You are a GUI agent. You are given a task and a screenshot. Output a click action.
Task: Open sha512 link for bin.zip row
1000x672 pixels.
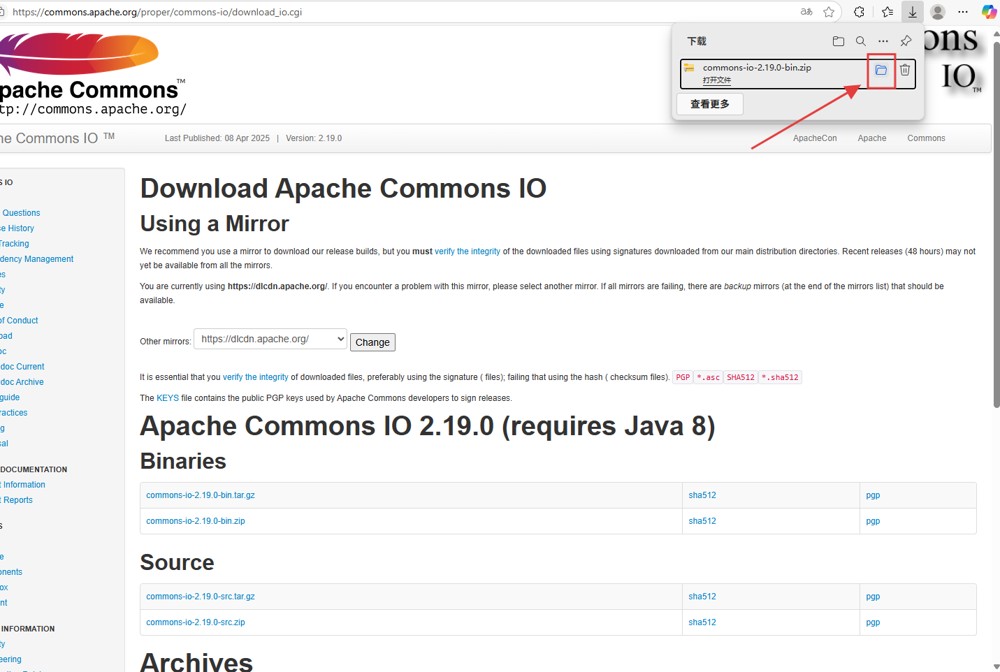pyautogui.click(x=702, y=521)
